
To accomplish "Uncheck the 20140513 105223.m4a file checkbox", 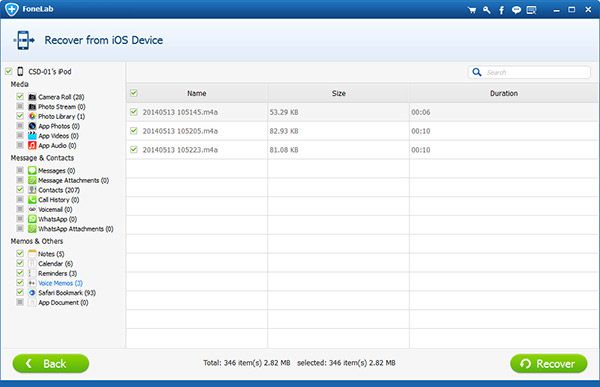I will point(134,149).
